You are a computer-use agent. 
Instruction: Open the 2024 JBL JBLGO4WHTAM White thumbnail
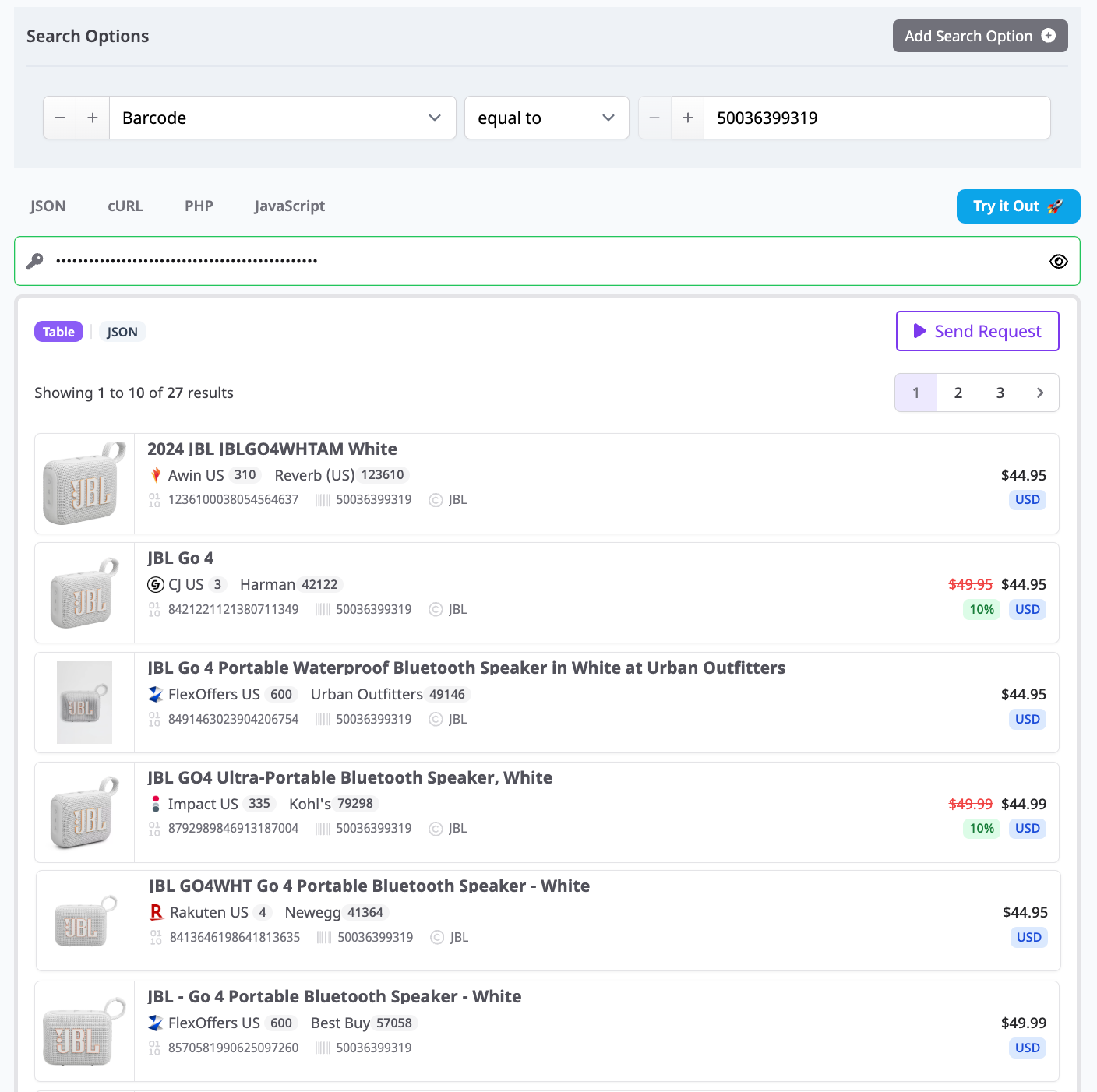point(84,484)
